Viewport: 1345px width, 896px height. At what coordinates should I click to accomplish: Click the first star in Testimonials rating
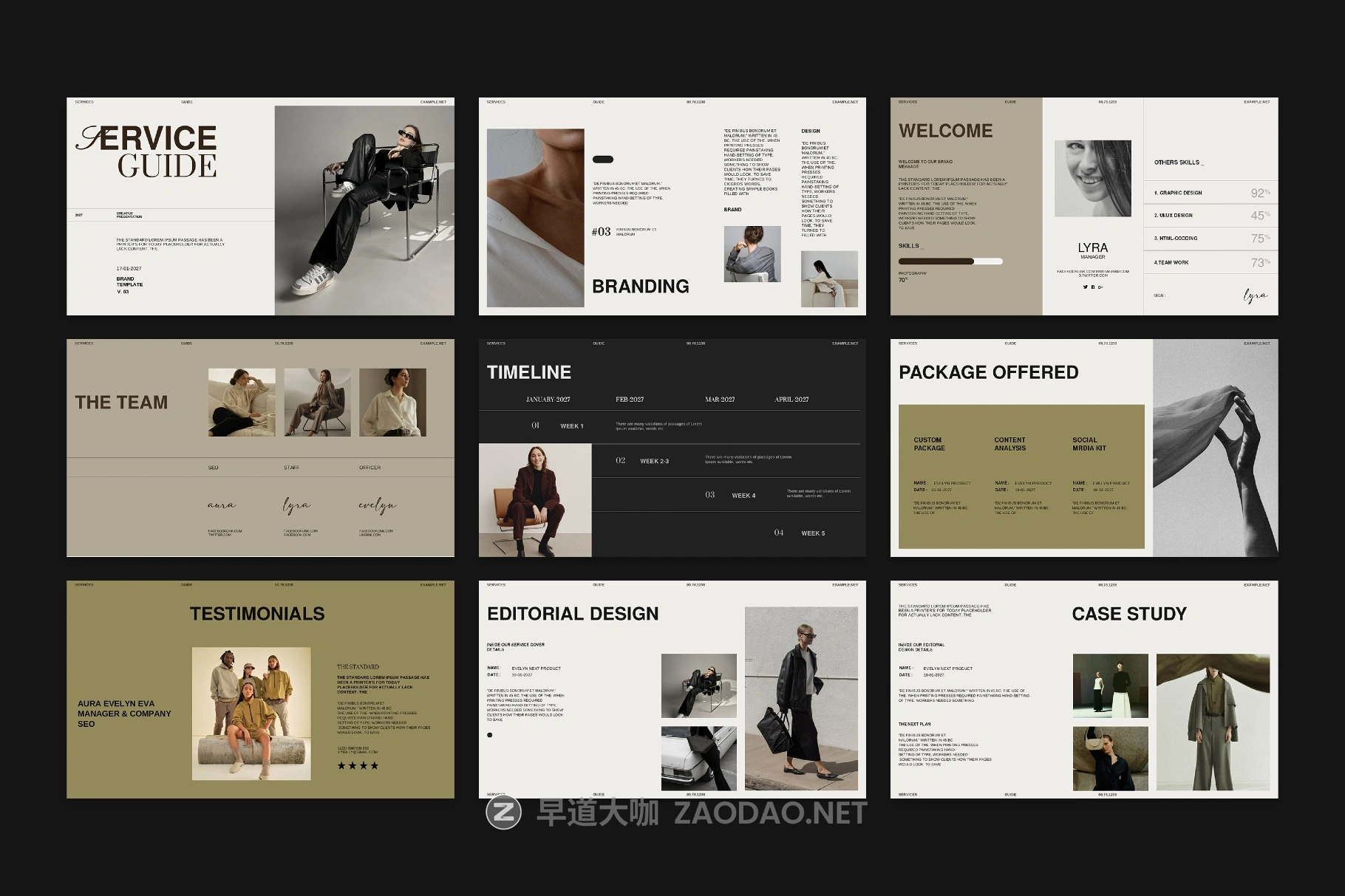(341, 765)
